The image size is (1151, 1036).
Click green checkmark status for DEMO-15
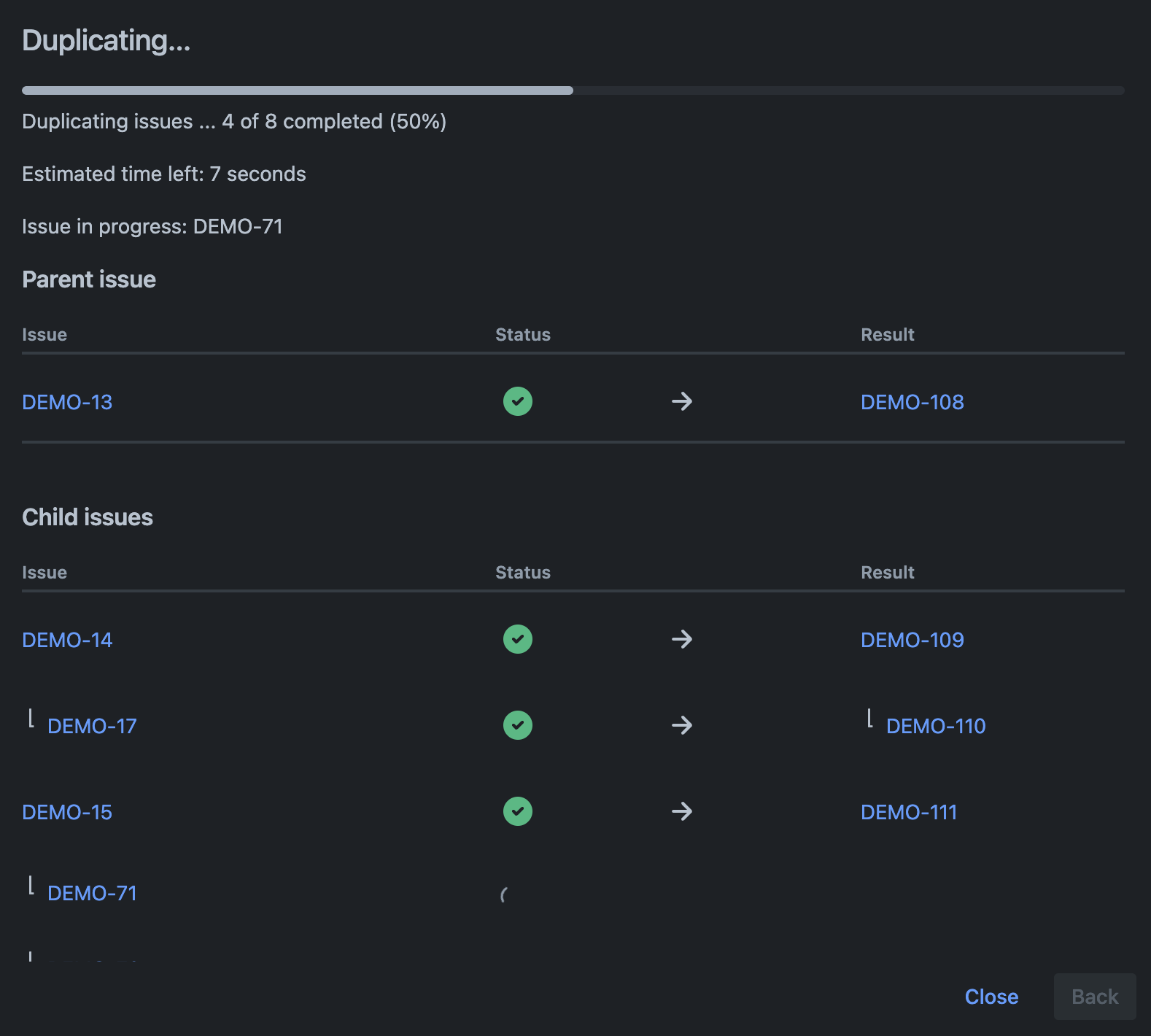click(517, 811)
